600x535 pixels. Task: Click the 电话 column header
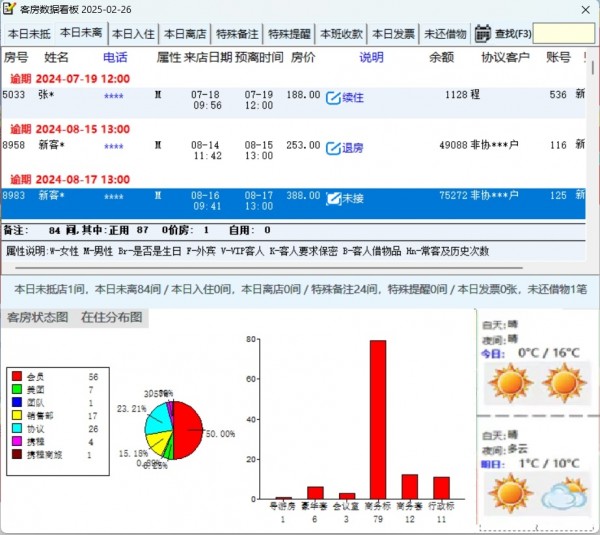point(115,58)
